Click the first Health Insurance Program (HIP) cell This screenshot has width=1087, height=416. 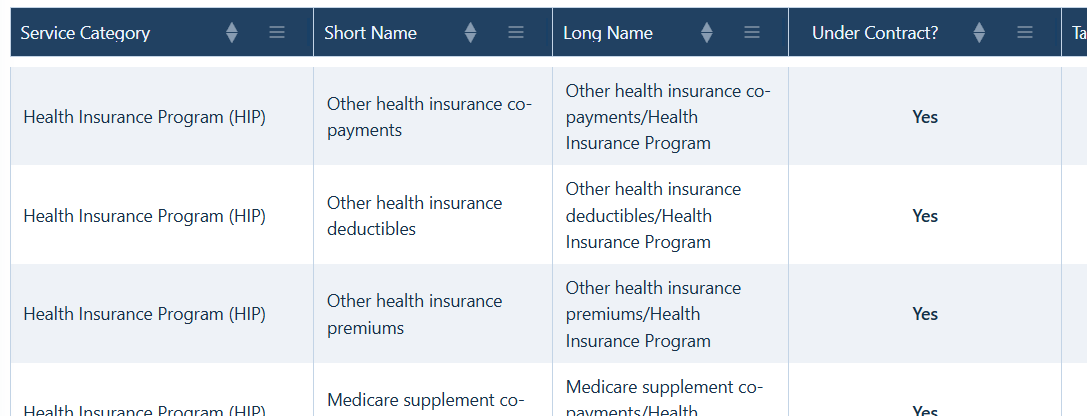click(x=144, y=116)
